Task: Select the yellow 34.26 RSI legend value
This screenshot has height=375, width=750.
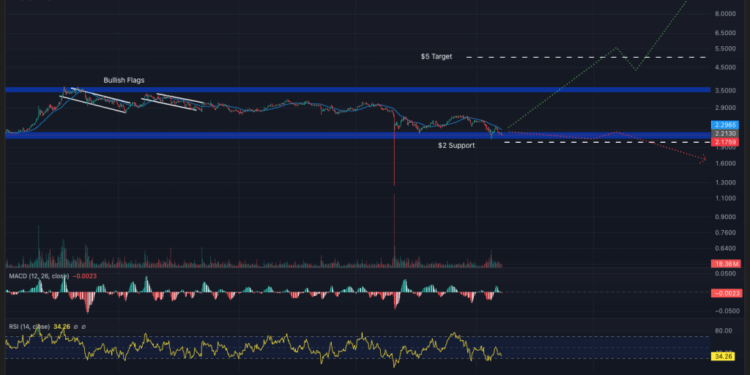Action: [x=62, y=327]
